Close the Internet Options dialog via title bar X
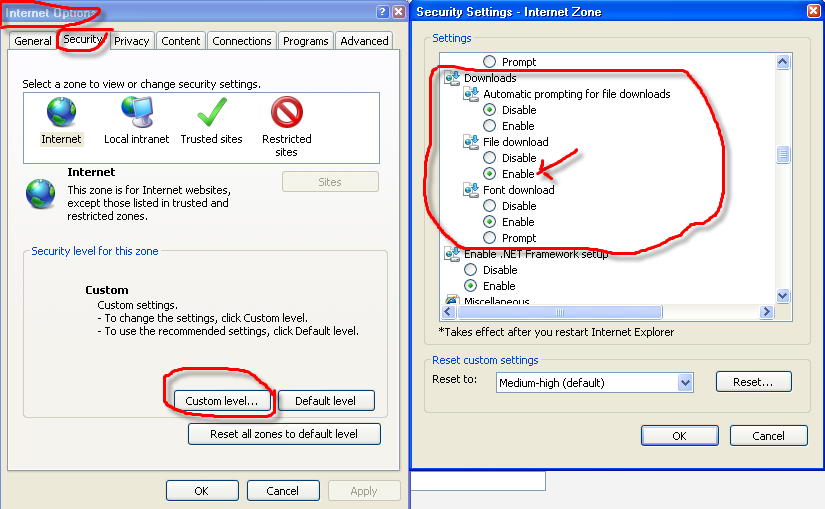 pos(399,12)
